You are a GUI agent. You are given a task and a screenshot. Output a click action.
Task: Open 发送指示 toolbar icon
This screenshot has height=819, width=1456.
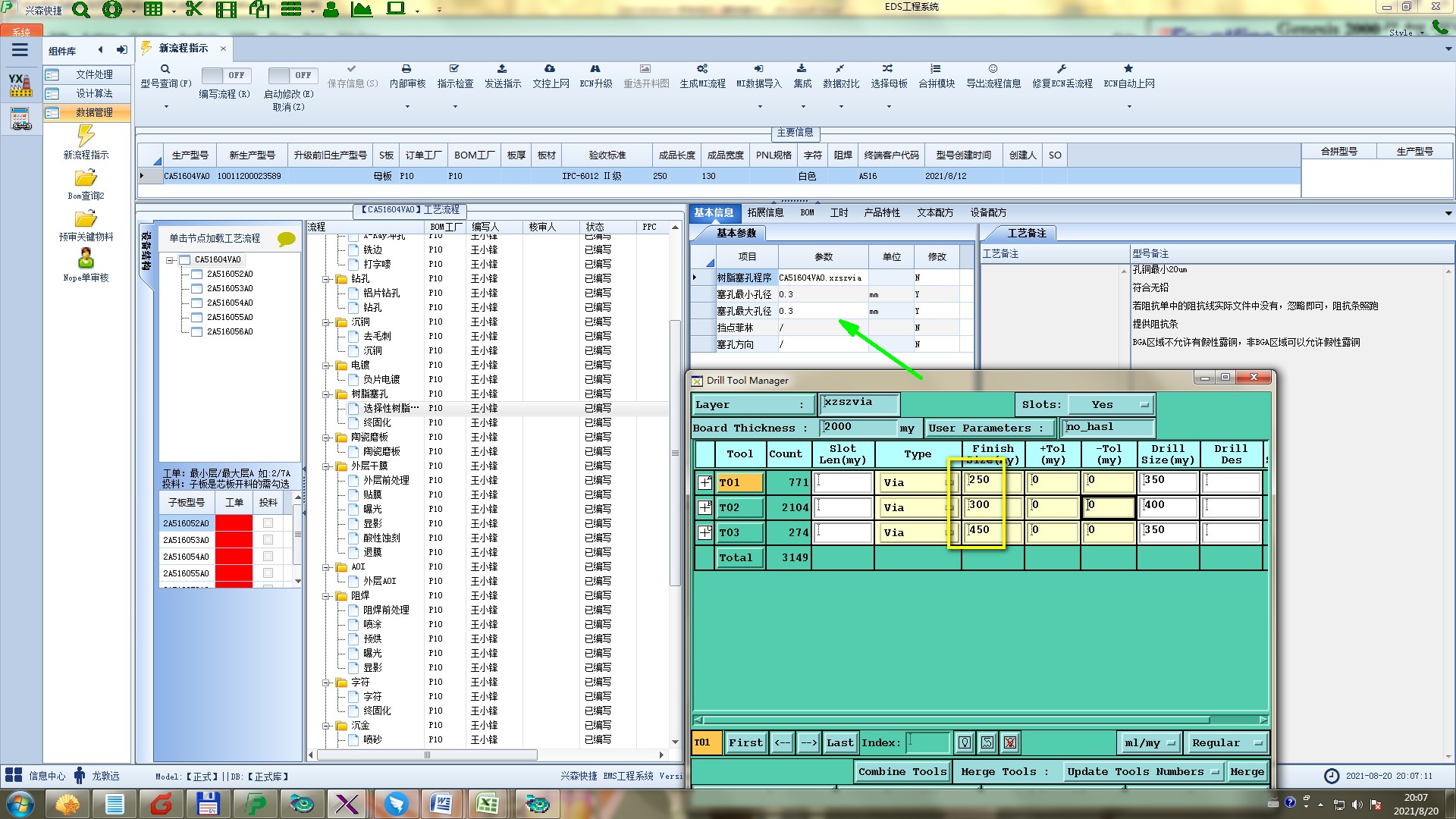(x=502, y=69)
